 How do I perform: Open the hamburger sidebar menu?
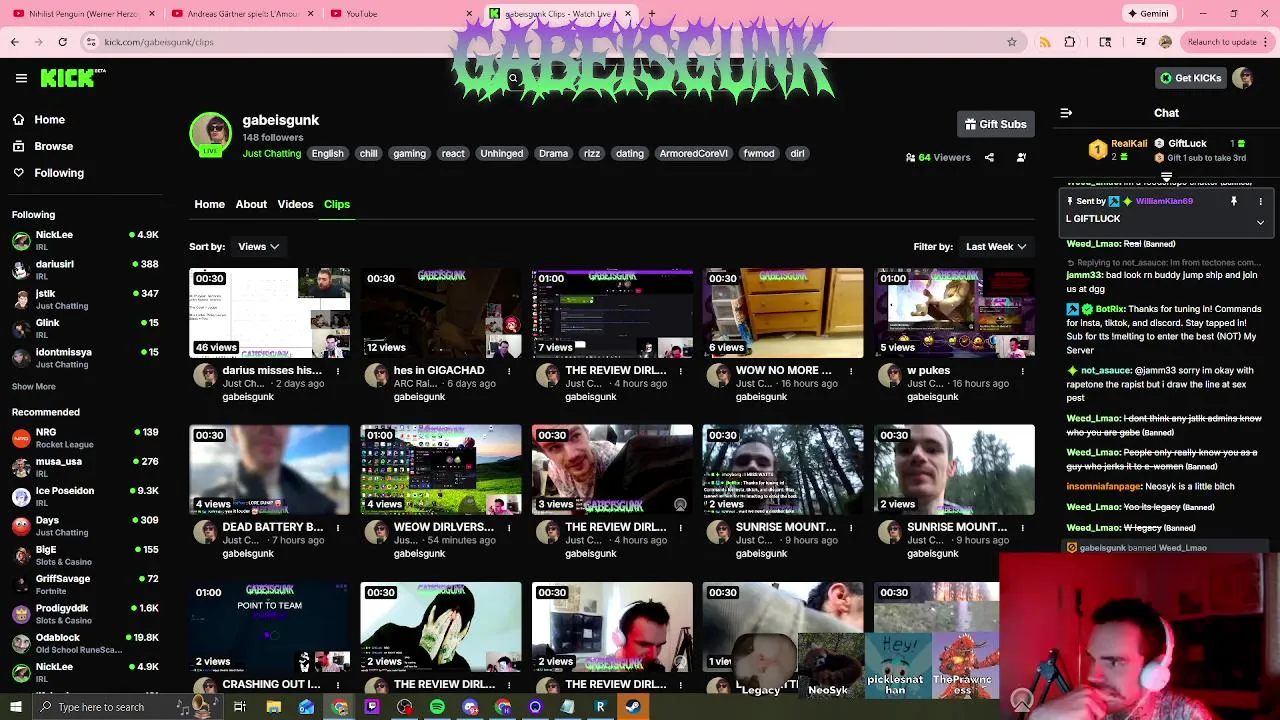pyautogui.click(x=21, y=78)
